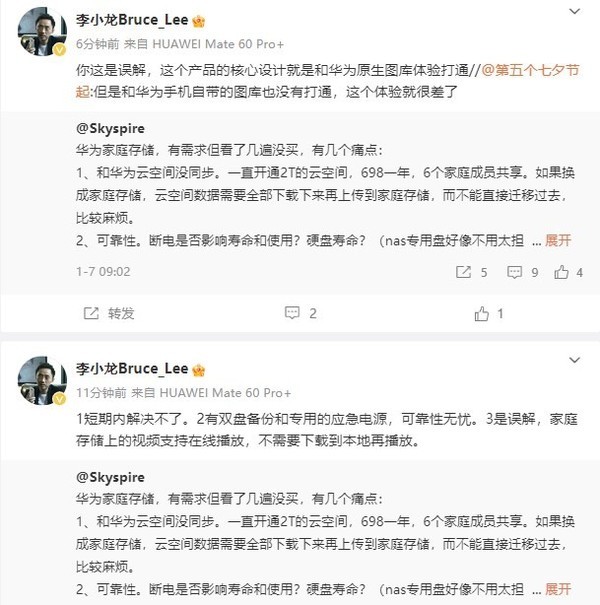Viewport: 600px width, 605px height.
Task: Click second post's profile avatar thumbnail
Action: [43, 383]
